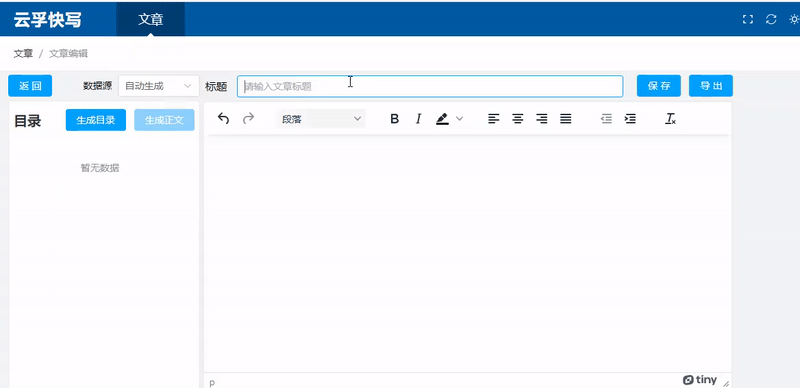Screen dimensions: 800x388
Task: Open the highlight color dropdown arrow
Action: coord(459,119)
